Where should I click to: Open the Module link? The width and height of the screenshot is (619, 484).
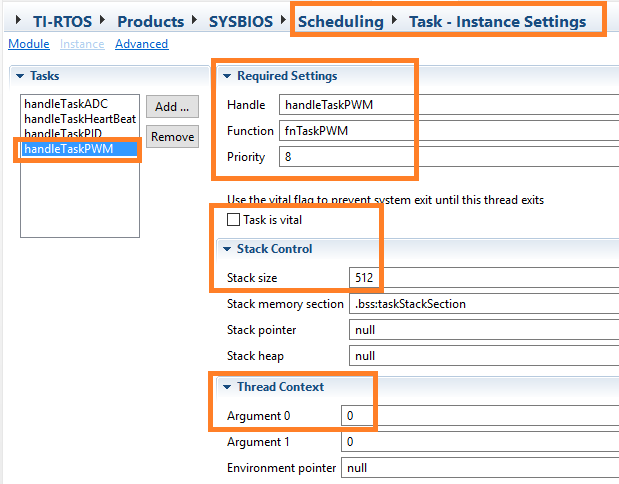(x=28, y=44)
